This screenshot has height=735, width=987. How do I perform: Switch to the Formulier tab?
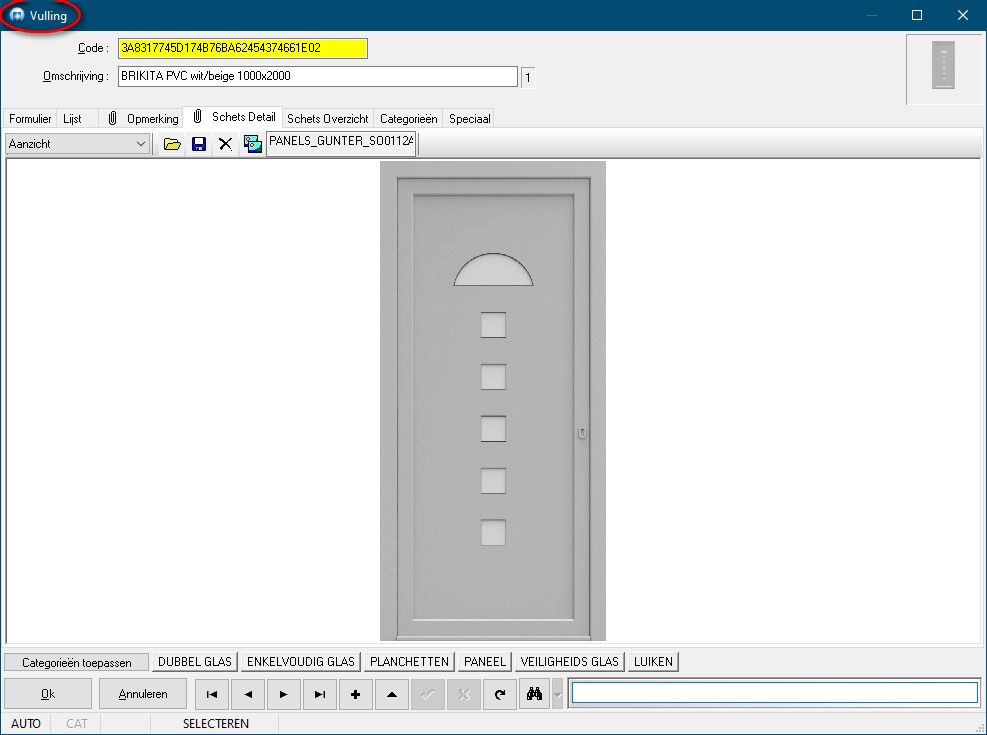coord(30,118)
